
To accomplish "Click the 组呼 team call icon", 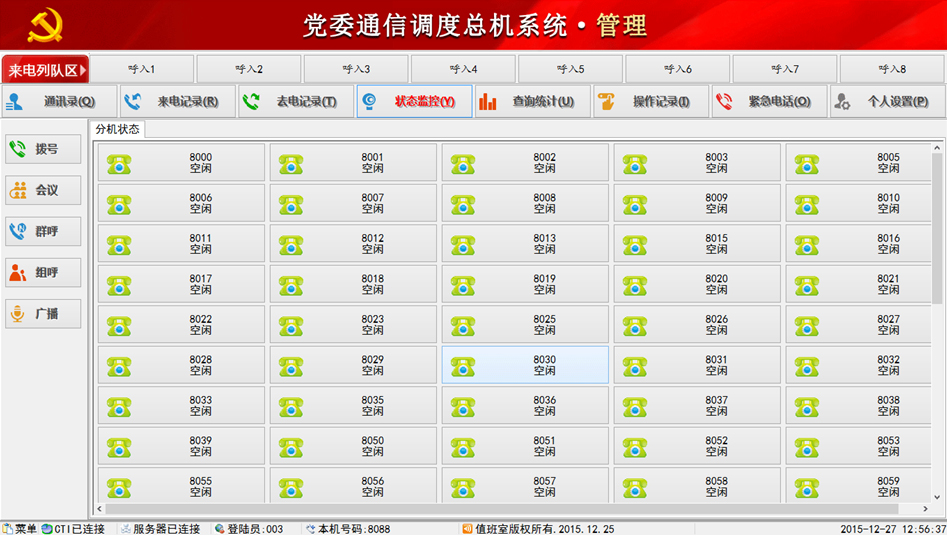I will (x=18, y=272).
